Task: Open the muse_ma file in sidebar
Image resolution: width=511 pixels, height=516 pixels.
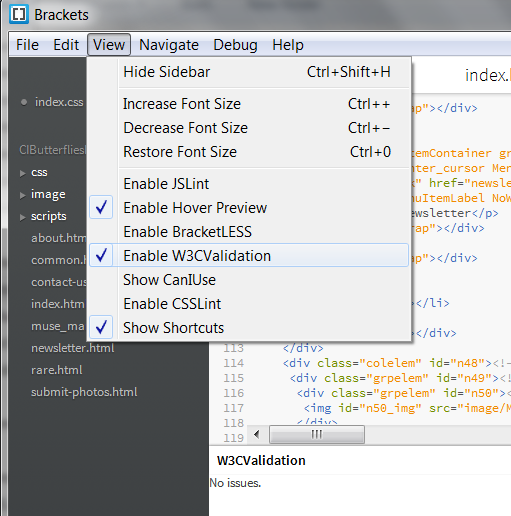Action: pyautogui.click(x=58, y=326)
